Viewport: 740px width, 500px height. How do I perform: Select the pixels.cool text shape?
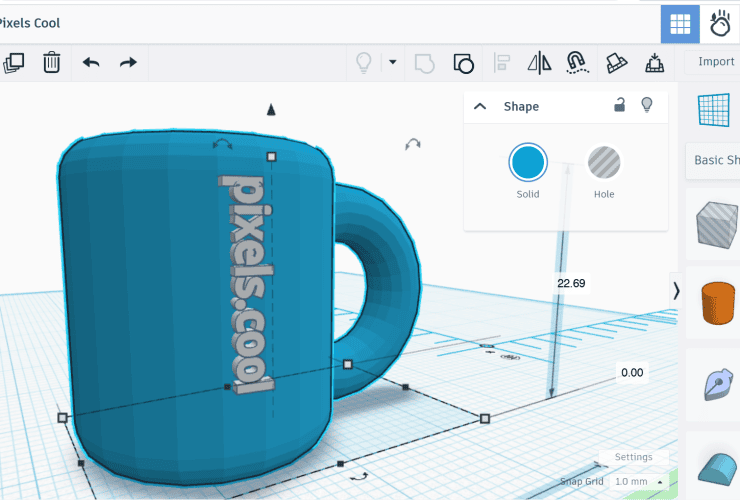point(245,283)
